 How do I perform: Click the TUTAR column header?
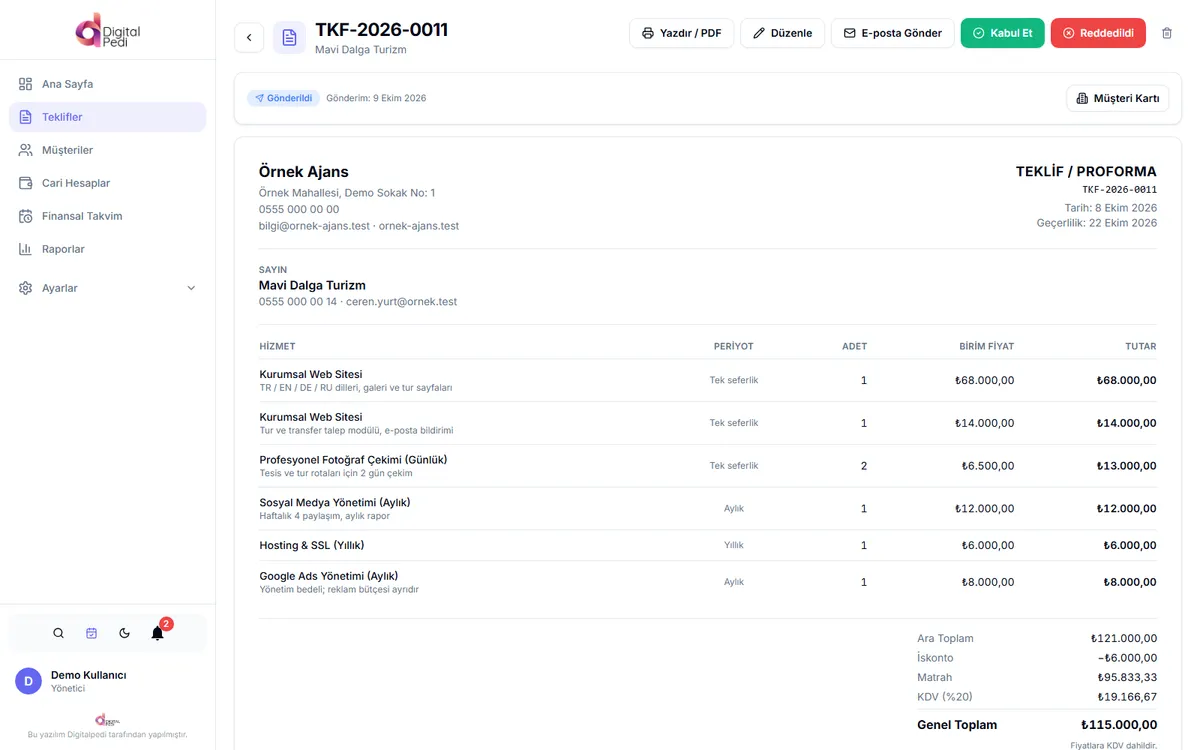(x=1141, y=346)
